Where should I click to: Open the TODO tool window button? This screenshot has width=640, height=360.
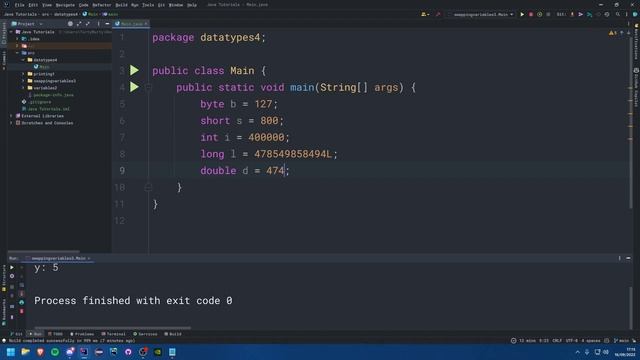coord(56,334)
